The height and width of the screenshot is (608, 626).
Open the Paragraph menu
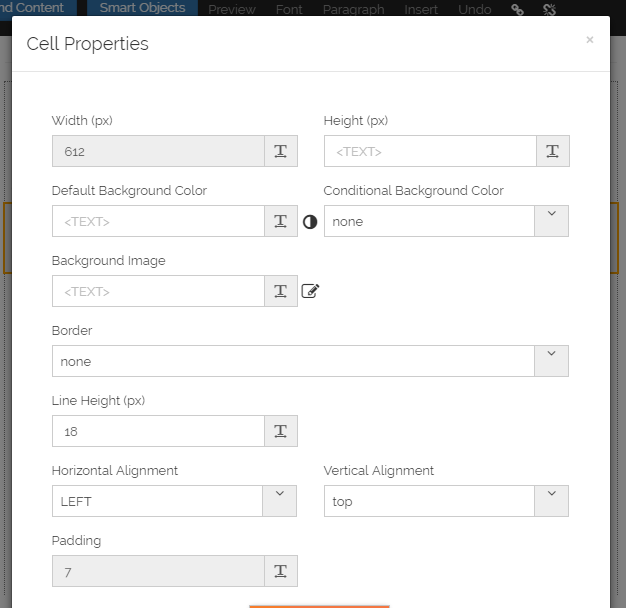click(353, 9)
